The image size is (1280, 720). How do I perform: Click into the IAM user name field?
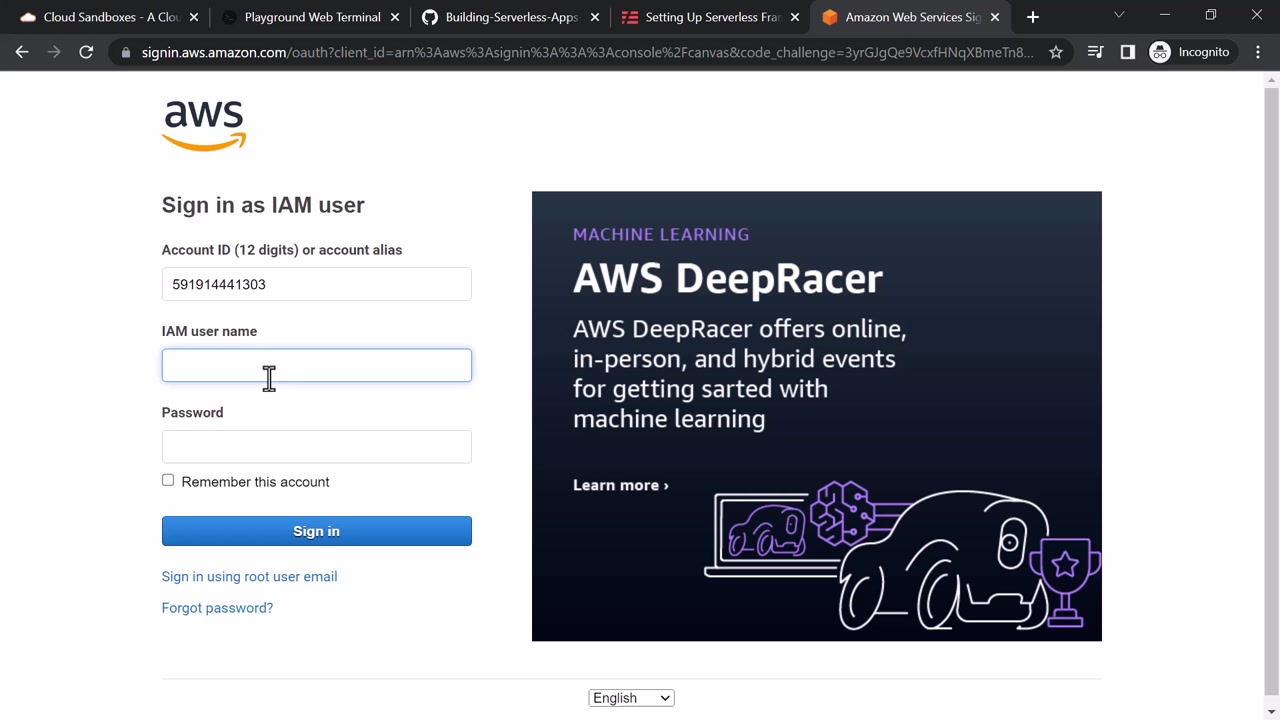tap(316, 365)
